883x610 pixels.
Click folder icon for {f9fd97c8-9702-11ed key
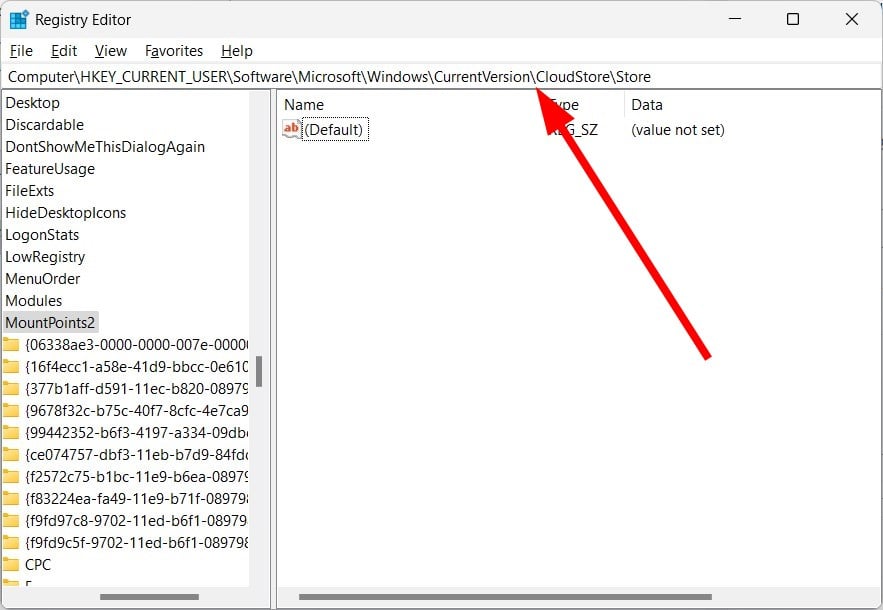click(11, 520)
